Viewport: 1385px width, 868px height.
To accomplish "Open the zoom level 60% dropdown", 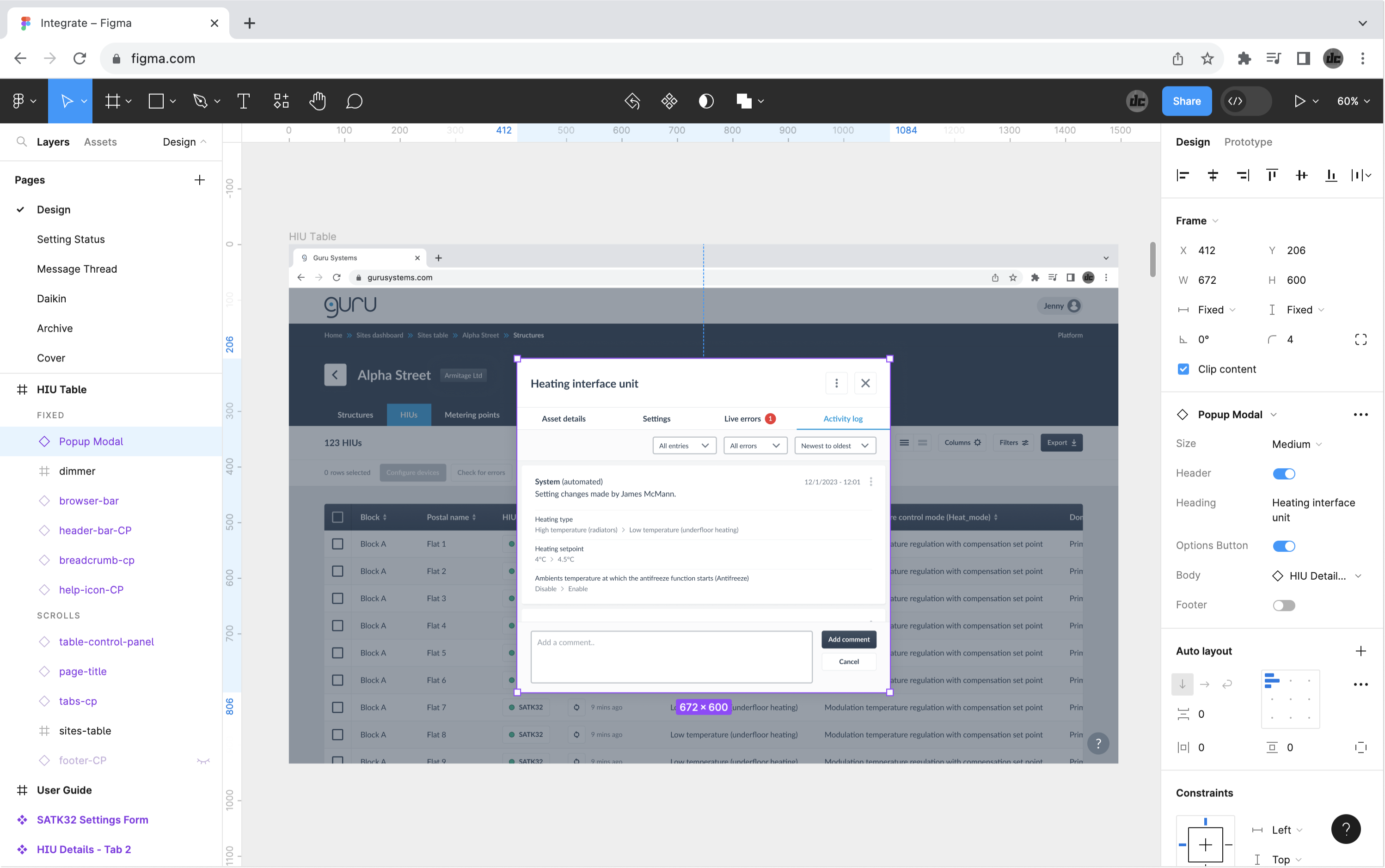I will click(x=1353, y=101).
